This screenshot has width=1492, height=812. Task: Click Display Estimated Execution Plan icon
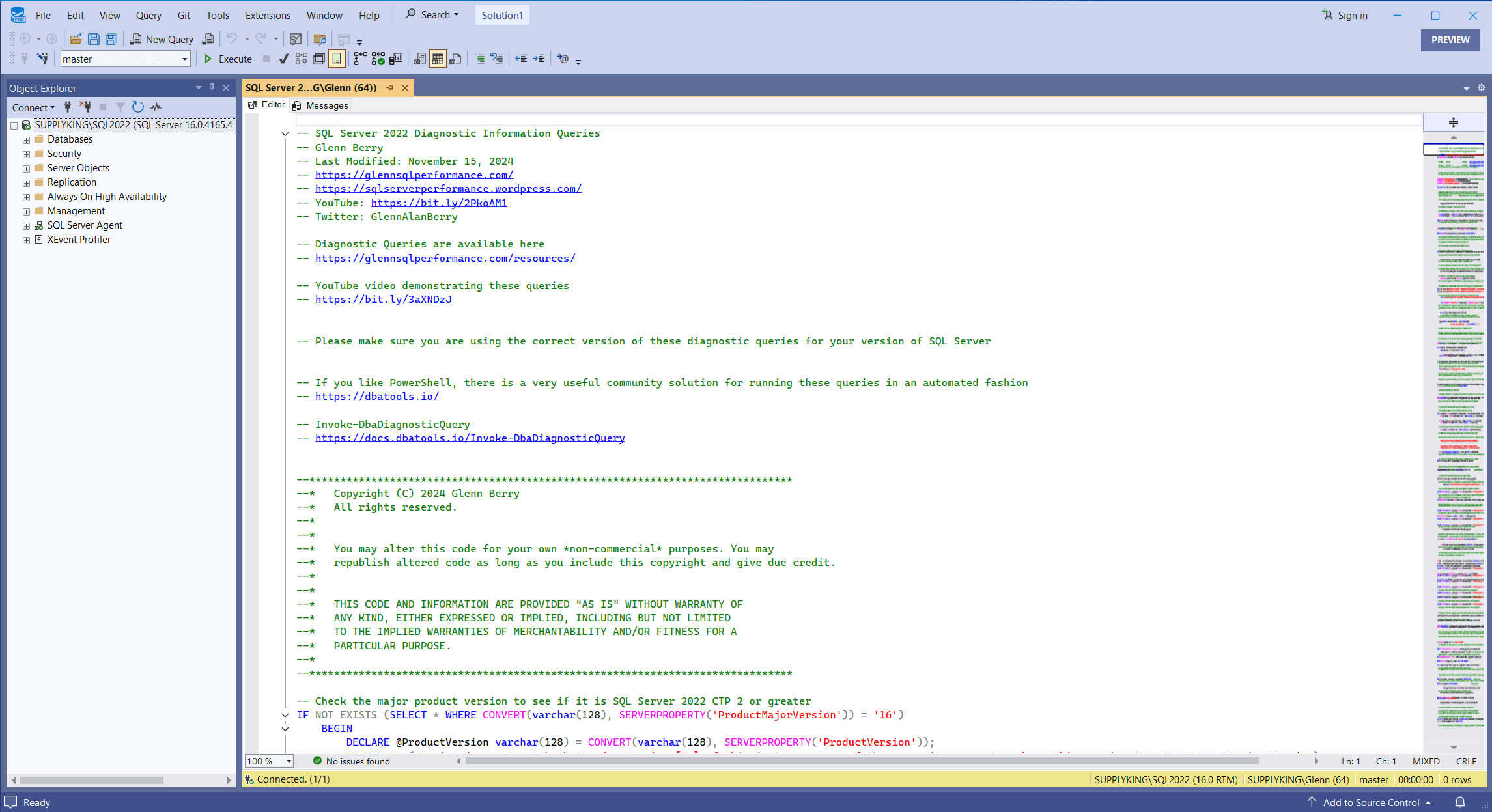point(301,59)
